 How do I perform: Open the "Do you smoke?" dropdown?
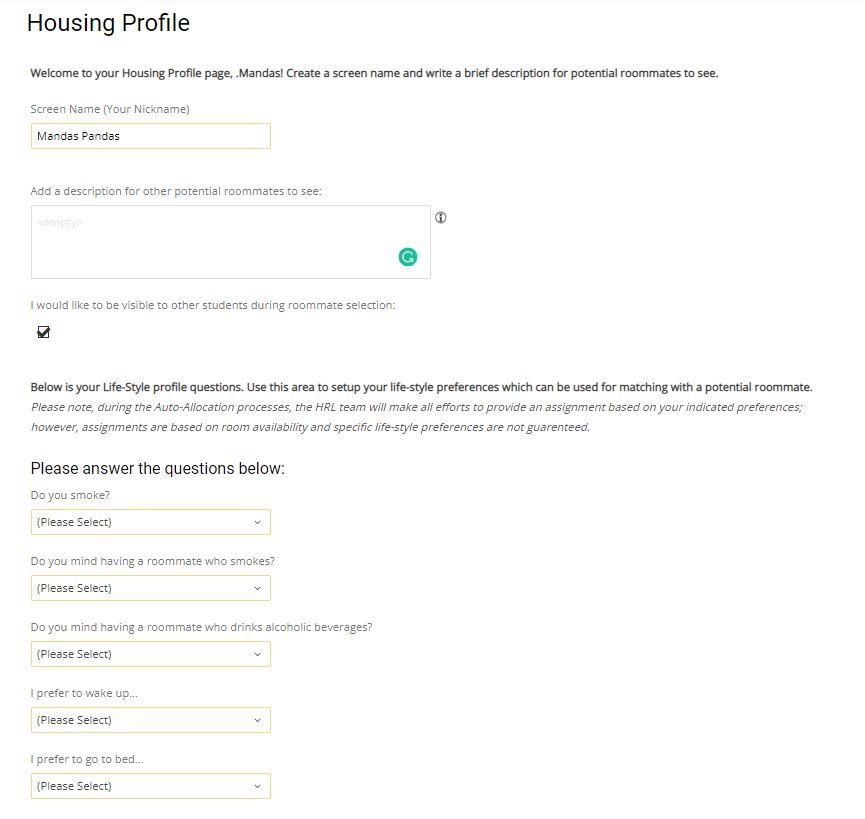click(x=150, y=521)
